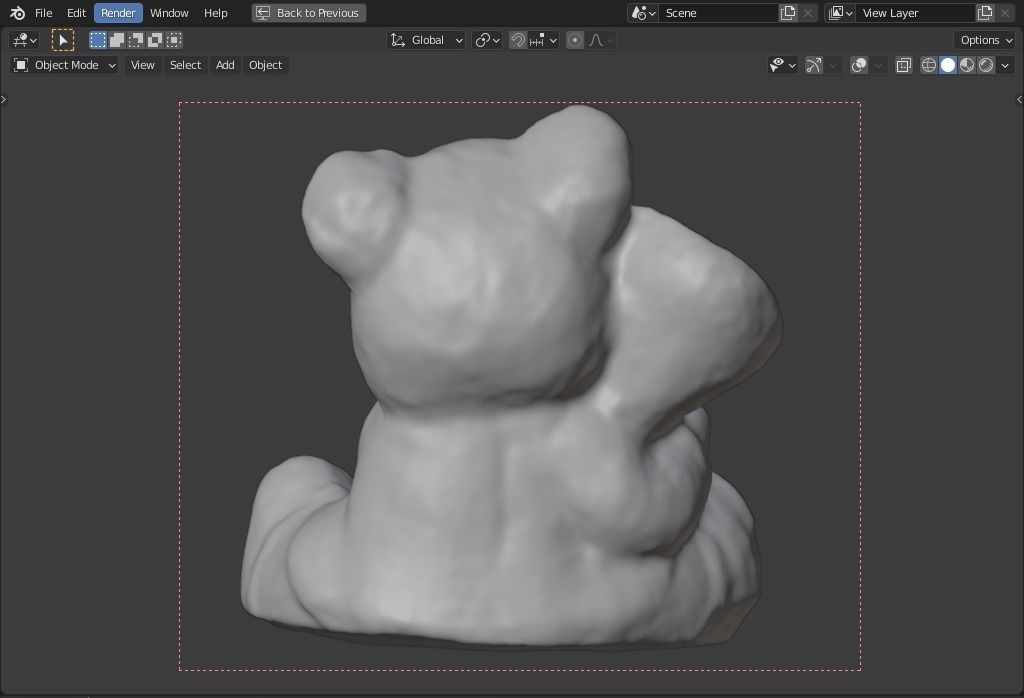Open the Edit menu
Image resolution: width=1024 pixels, height=698 pixels.
[76, 13]
